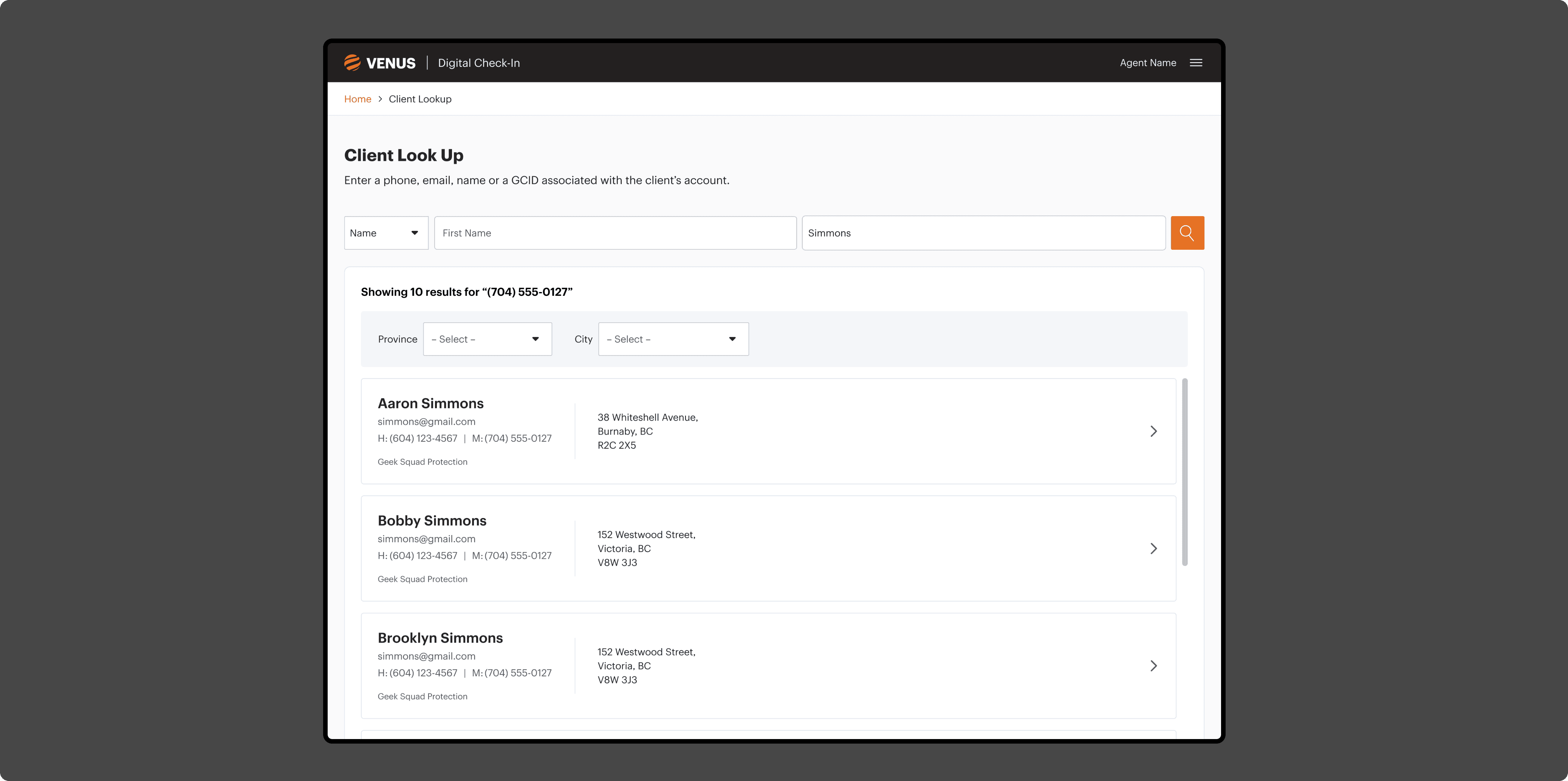Select the Aaron Simmons name heading
The height and width of the screenshot is (781, 1568).
pyautogui.click(x=430, y=403)
